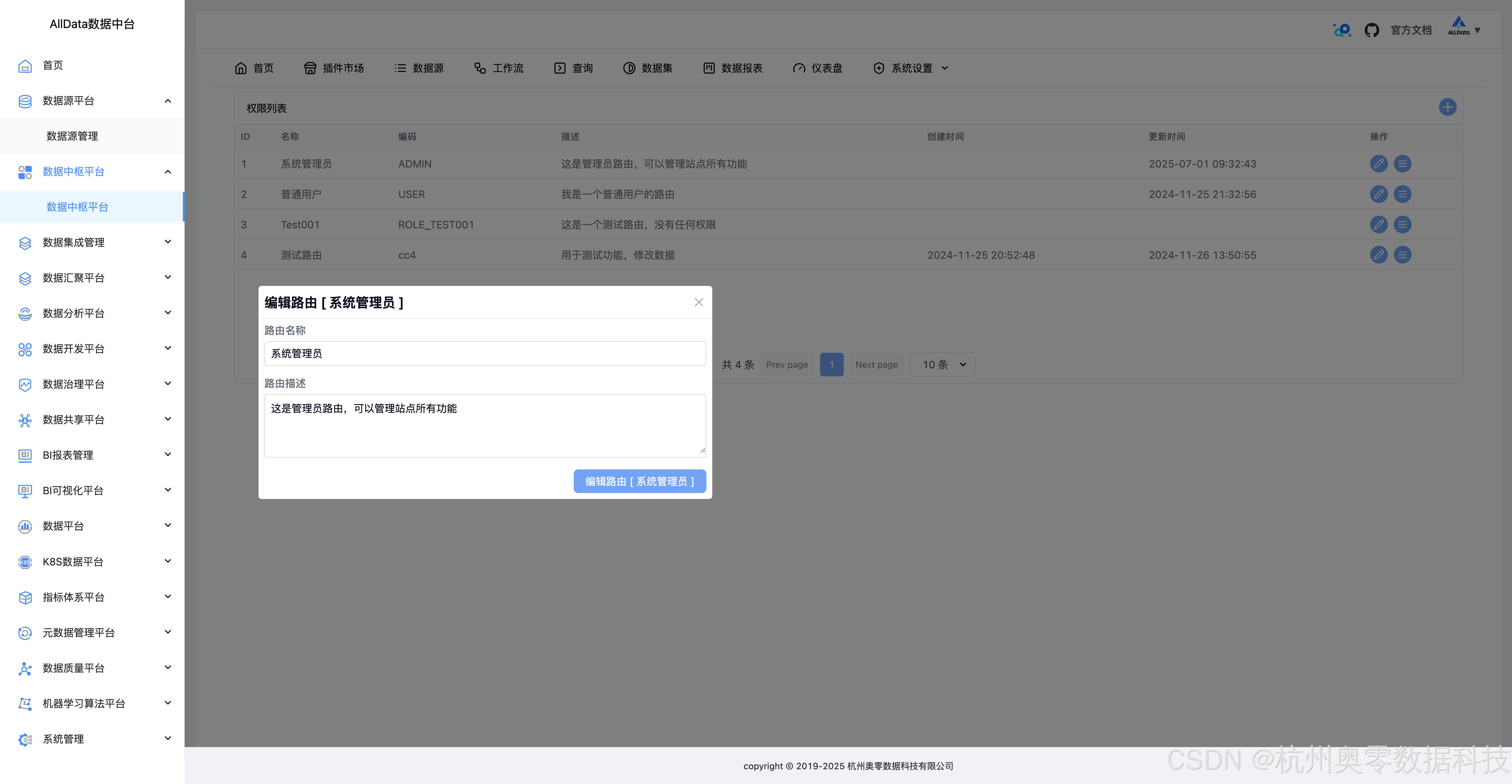Viewport: 1512px width, 784px height.
Task: Open the 插件市场 menu item
Action: [334, 68]
